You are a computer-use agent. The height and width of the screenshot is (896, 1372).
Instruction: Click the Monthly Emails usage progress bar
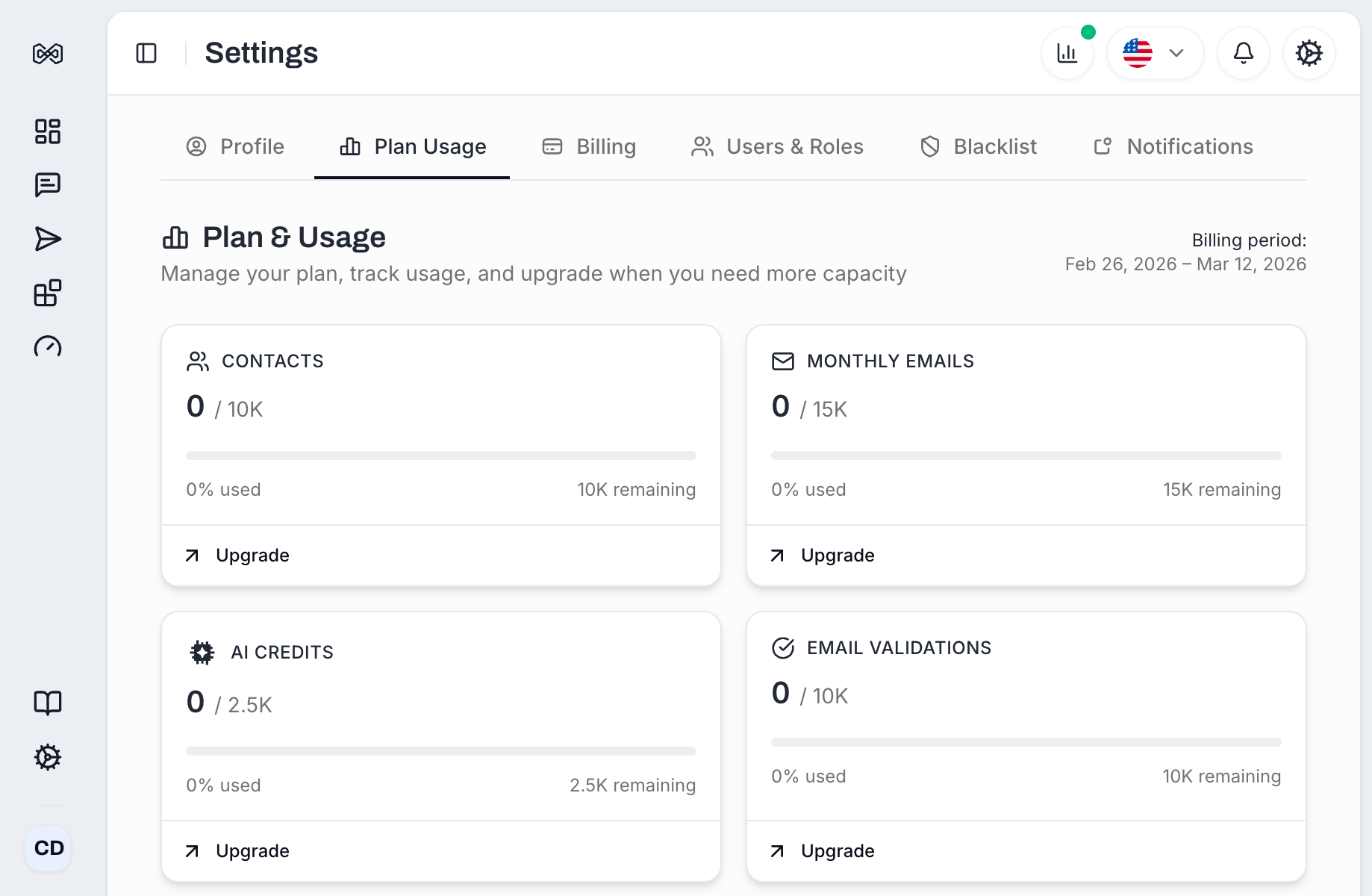[1026, 455]
